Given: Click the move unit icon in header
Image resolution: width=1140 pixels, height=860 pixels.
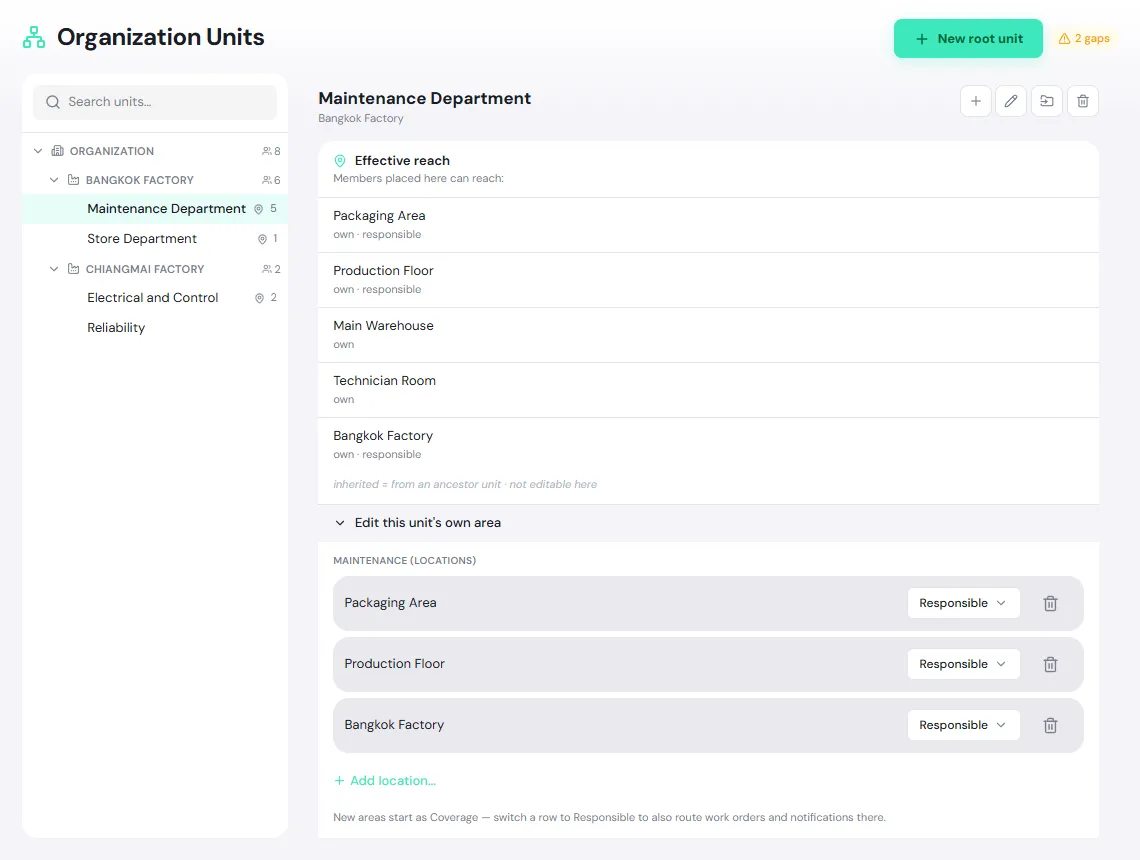Looking at the screenshot, I should 1047,101.
